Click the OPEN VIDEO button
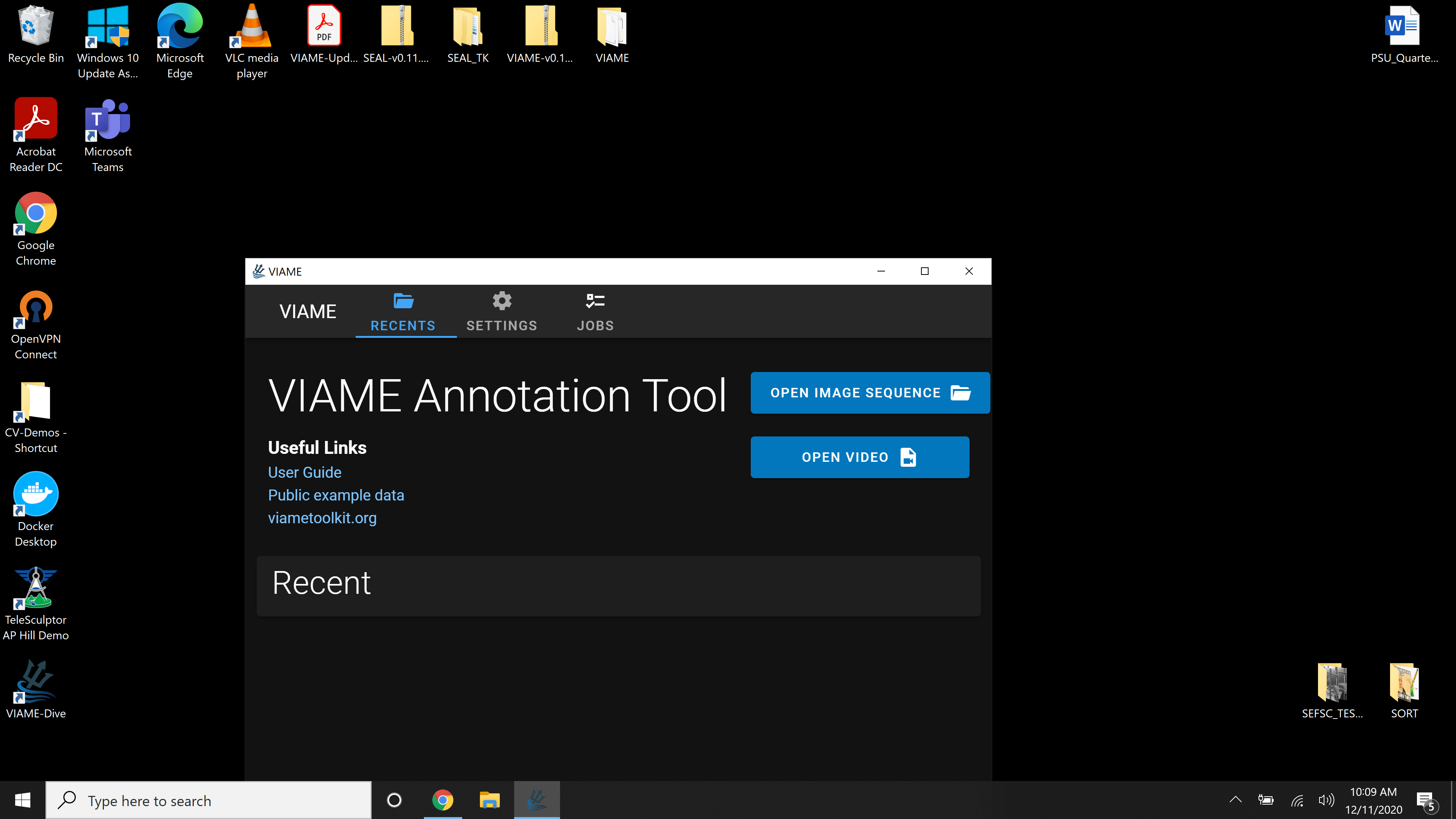Image resolution: width=1456 pixels, height=819 pixels. [859, 457]
